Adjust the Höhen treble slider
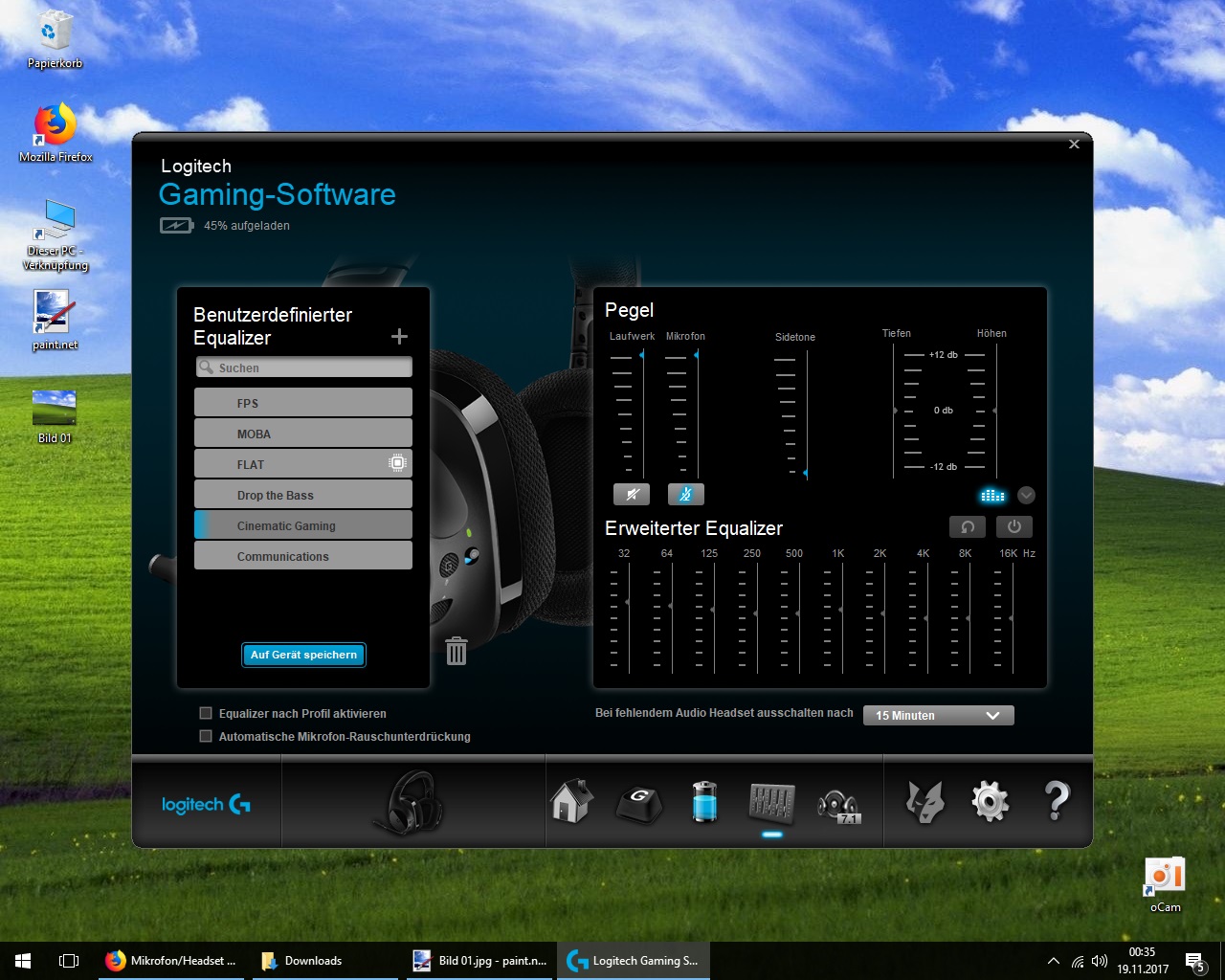Viewport: 1225px width, 980px height. (x=996, y=411)
